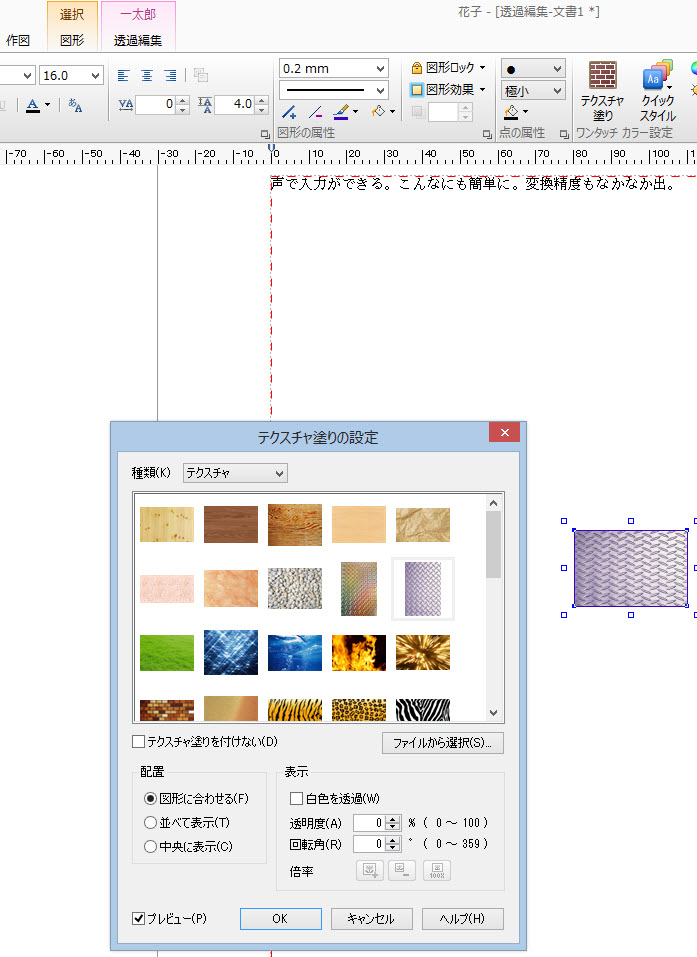Decrease the 回転角 spinner value

click(x=394, y=847)
